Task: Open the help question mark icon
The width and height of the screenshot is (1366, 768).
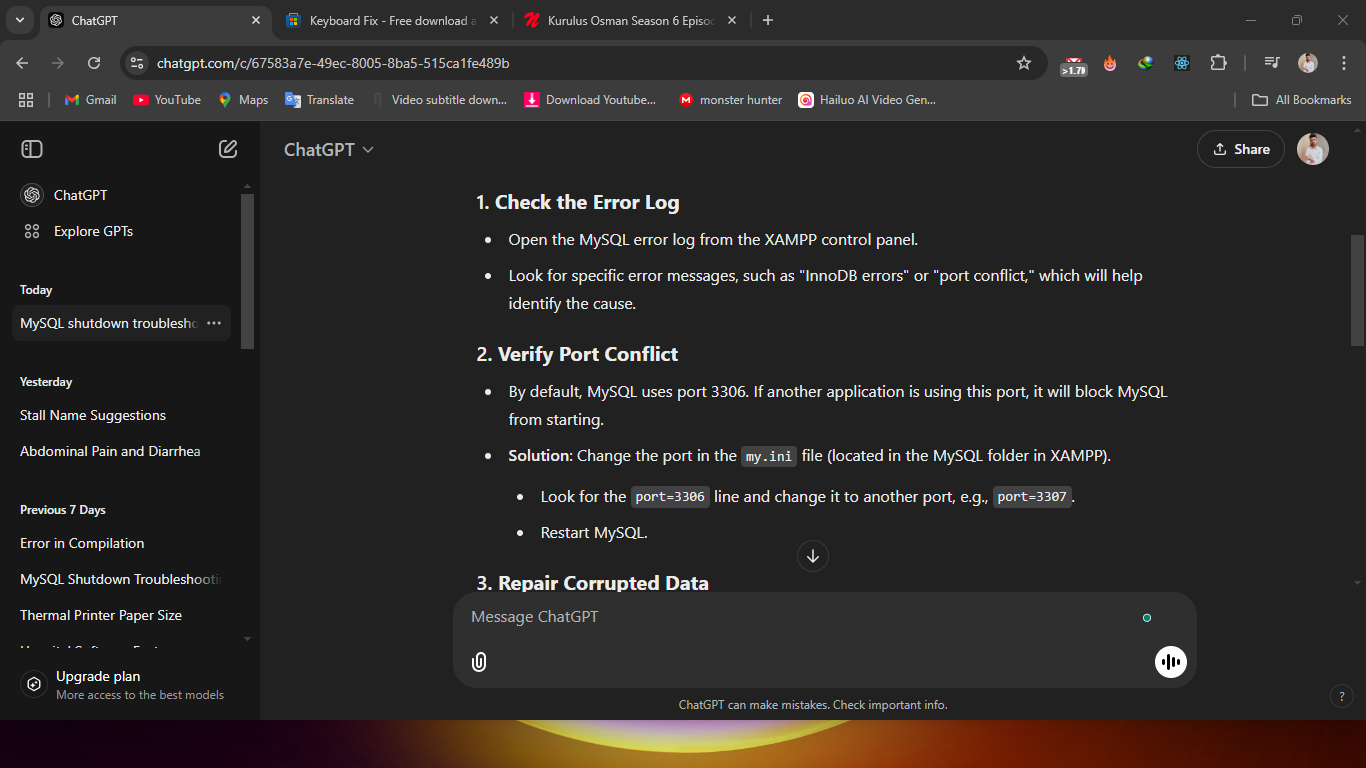Action: pos(1340,696)
